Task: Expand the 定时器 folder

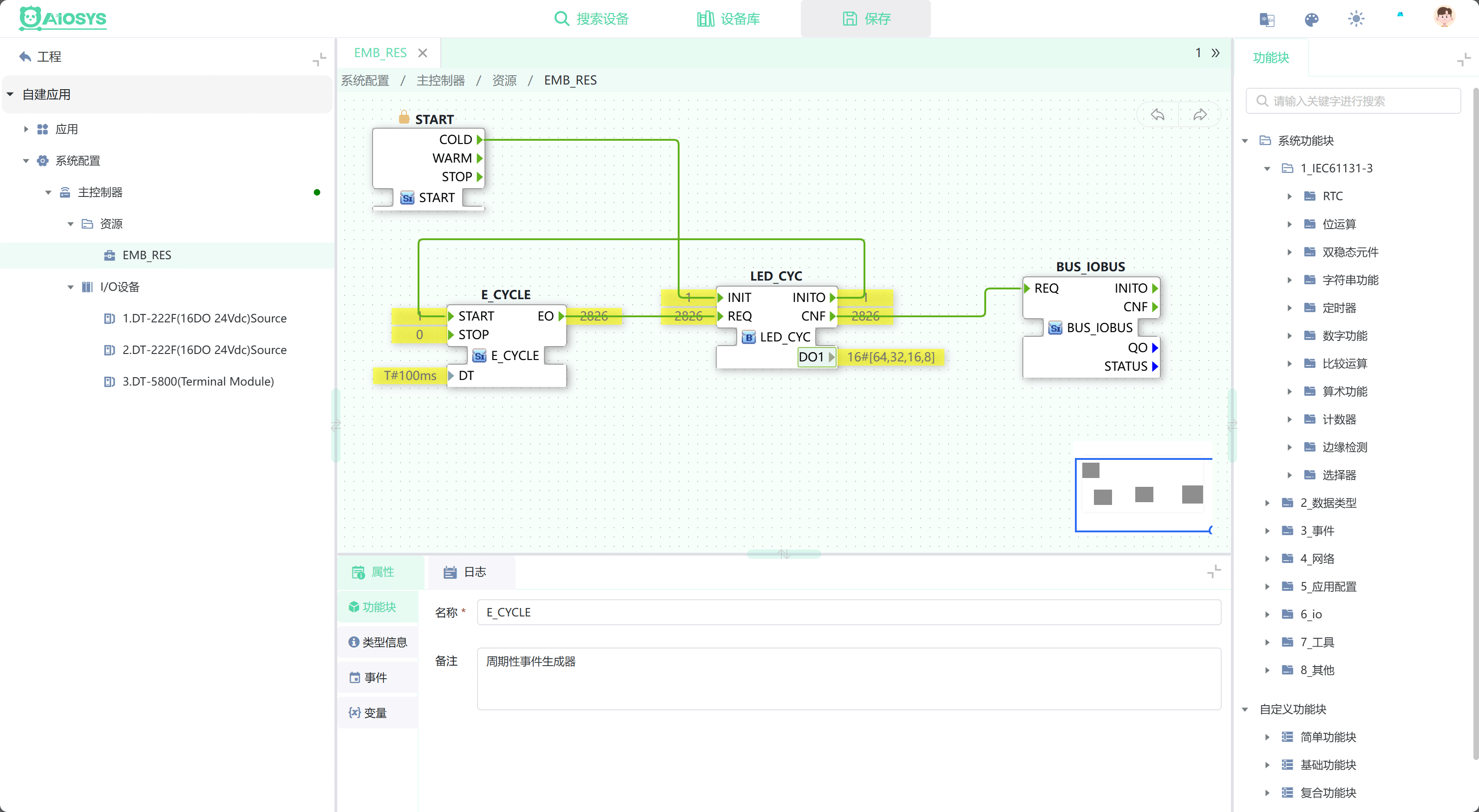Action: [1289, 308]
